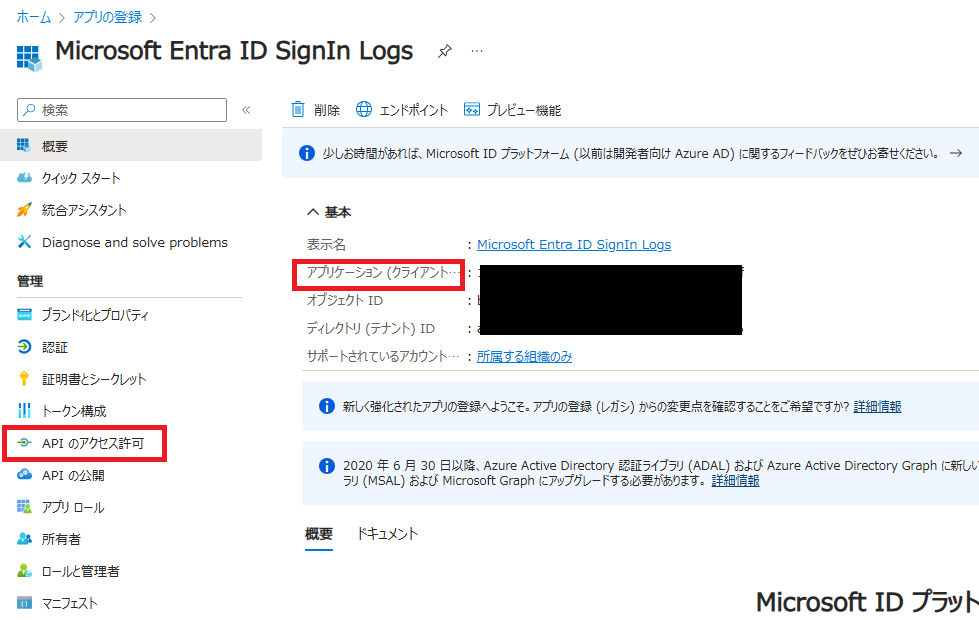Switch to the ドキュメント tab
The height and width of the screenshot is (620, 979).
coord(387,534)
